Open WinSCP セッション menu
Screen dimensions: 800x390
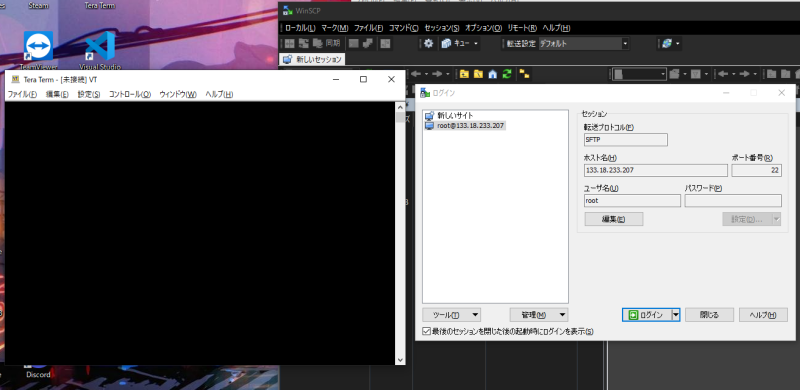tap(442, 28)
